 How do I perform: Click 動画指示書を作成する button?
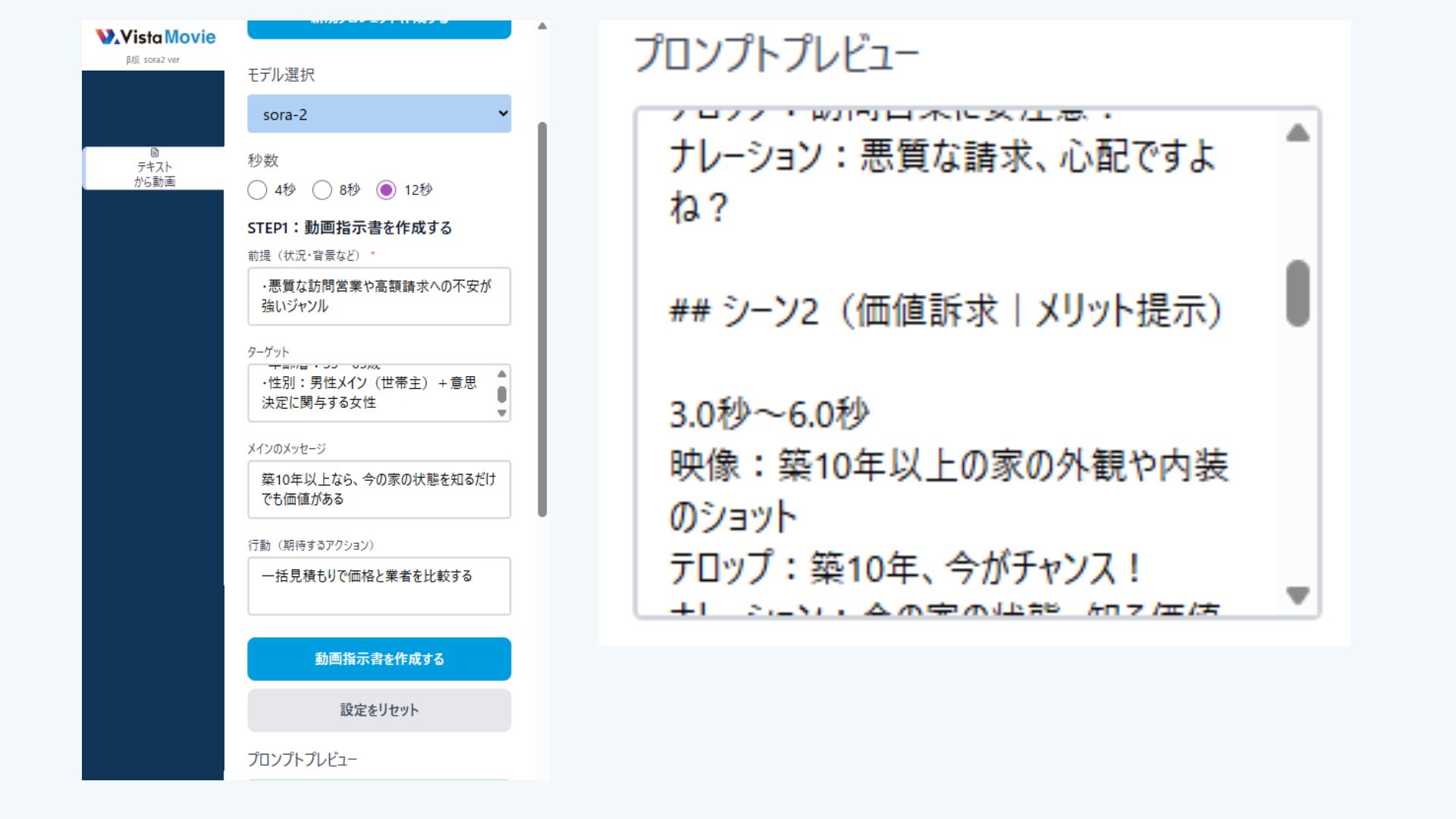click(x=378, y=658)
